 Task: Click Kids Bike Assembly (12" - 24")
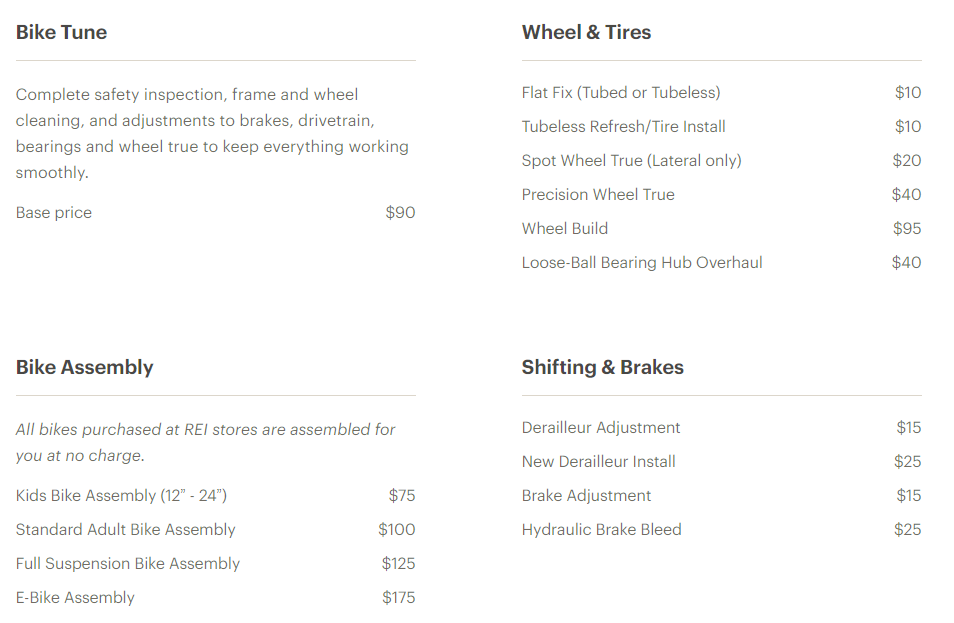pos(114,496)
